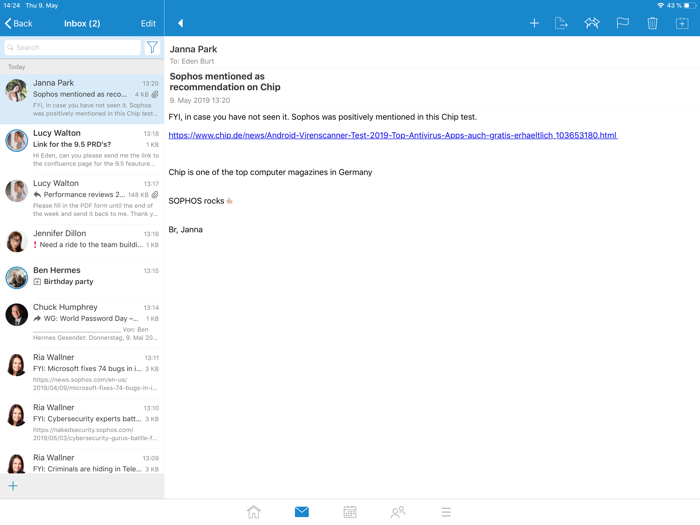The image size is (700, 525).
Task: Click forwarded arrow icon on World Password Day
Action: pyautogui.click(x=37, y=318)
